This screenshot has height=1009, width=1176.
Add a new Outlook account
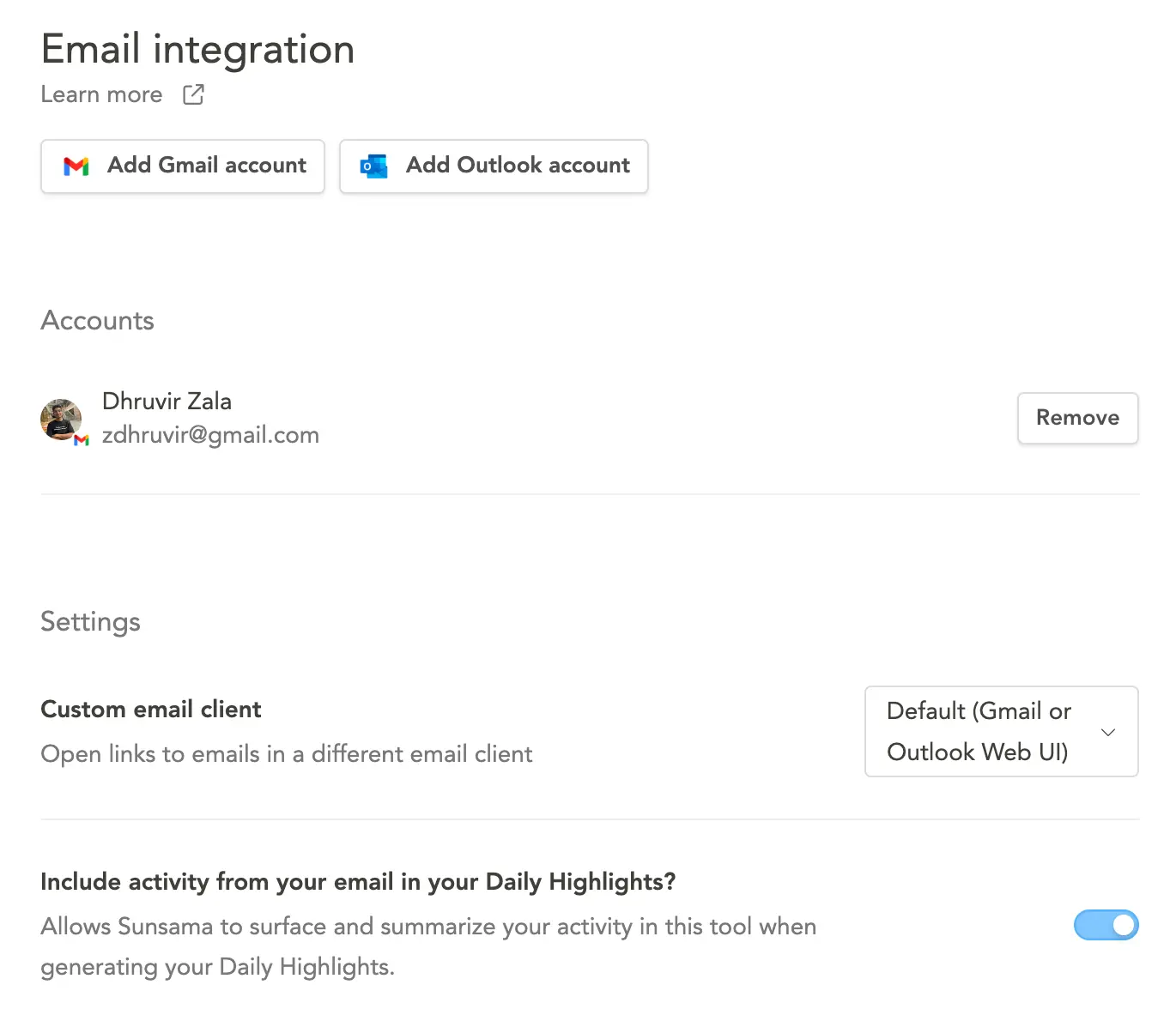click(x=494, y=166)
